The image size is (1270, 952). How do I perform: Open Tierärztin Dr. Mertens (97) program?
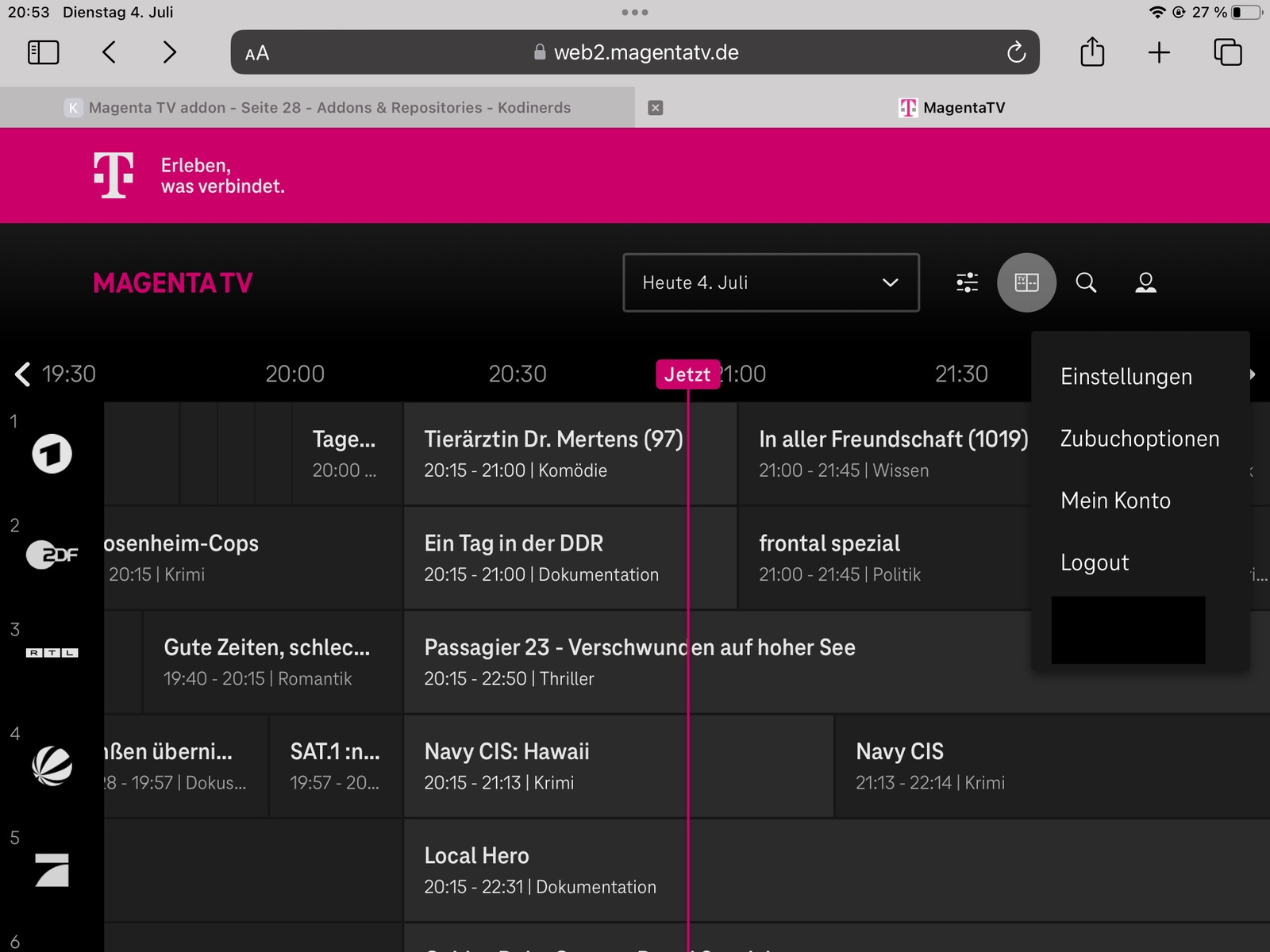click(x=570, y=454)
